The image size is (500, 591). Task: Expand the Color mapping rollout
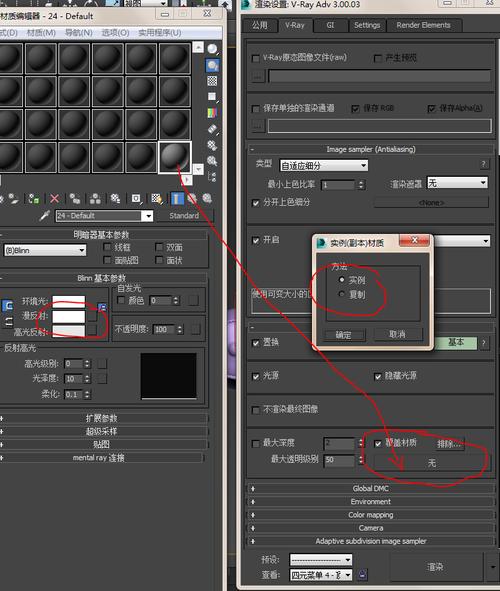pos(370,515)
